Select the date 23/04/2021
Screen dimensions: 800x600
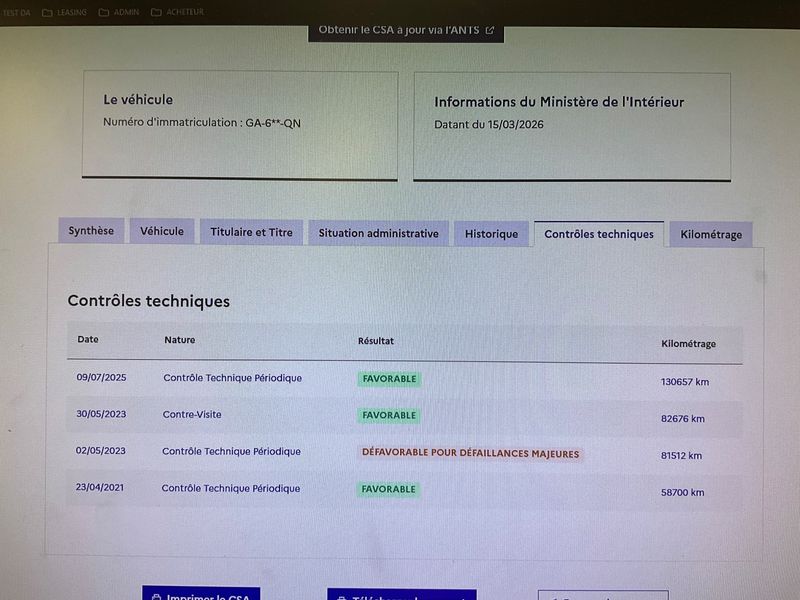(99, 487)
